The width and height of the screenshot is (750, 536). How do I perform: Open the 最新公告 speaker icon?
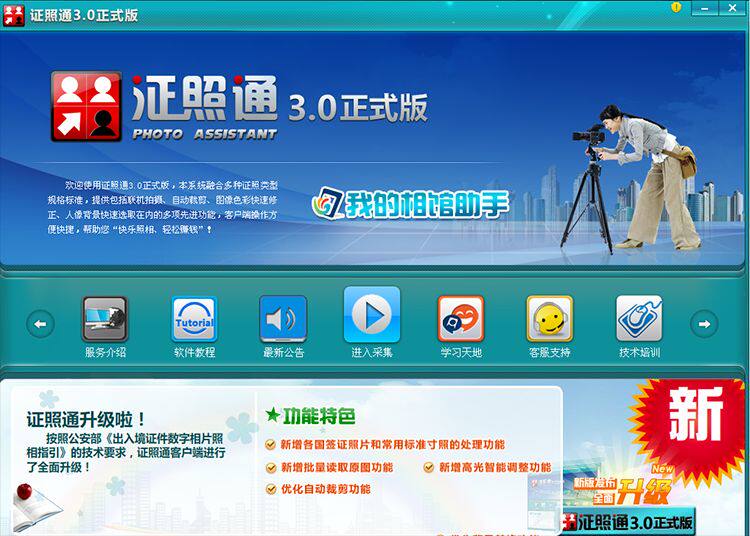283,318
